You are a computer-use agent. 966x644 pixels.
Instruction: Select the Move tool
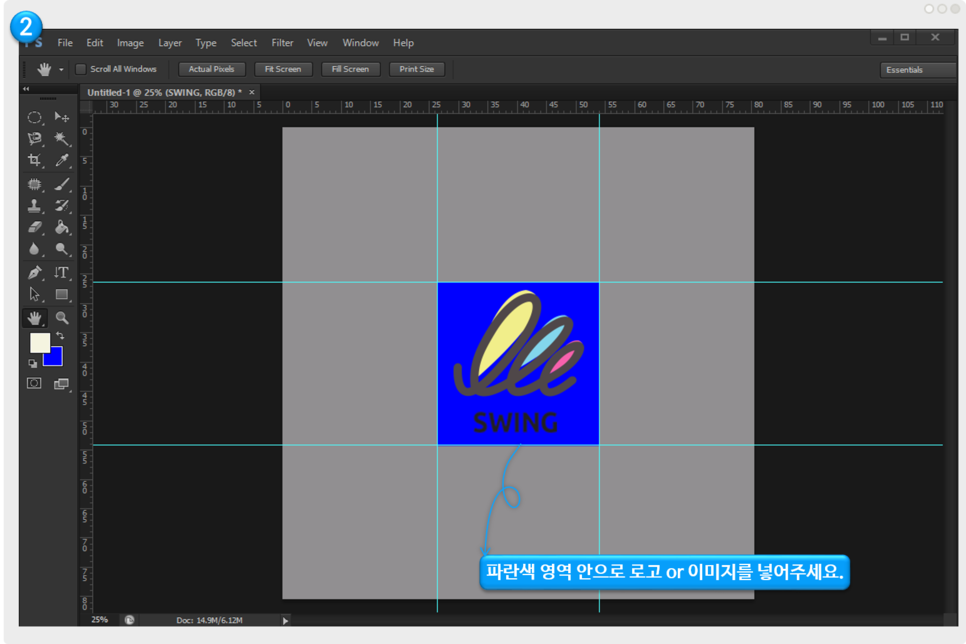62,117
